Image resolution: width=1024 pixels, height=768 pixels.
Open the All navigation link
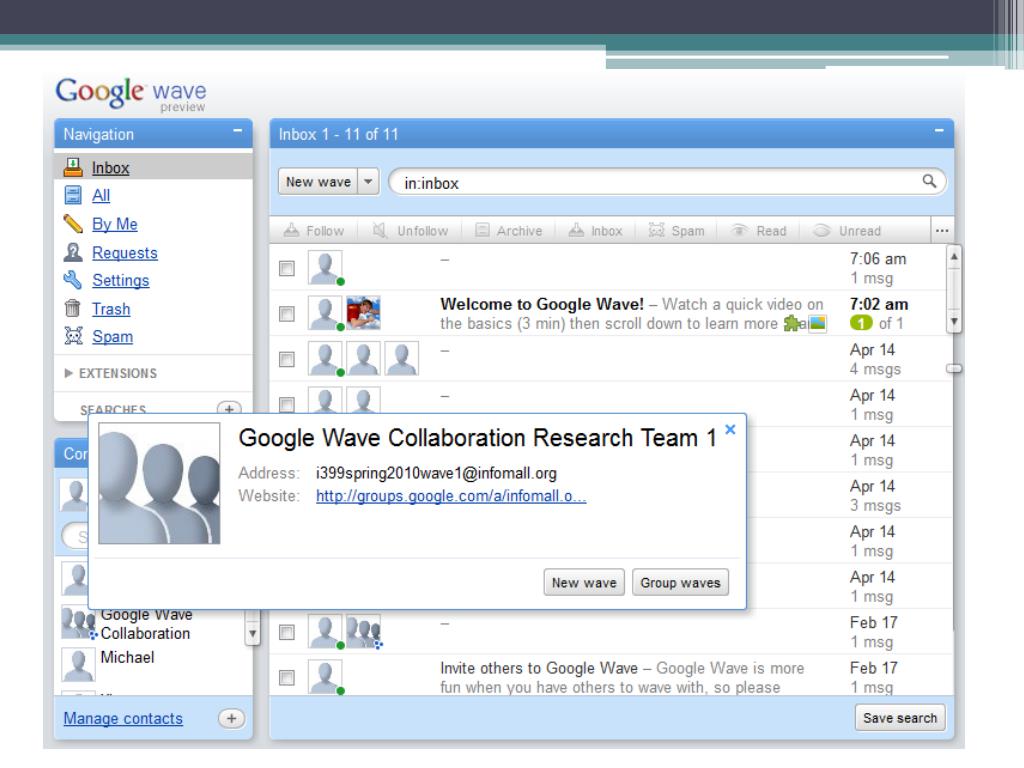pyautogui.click(x=101, y=195)
